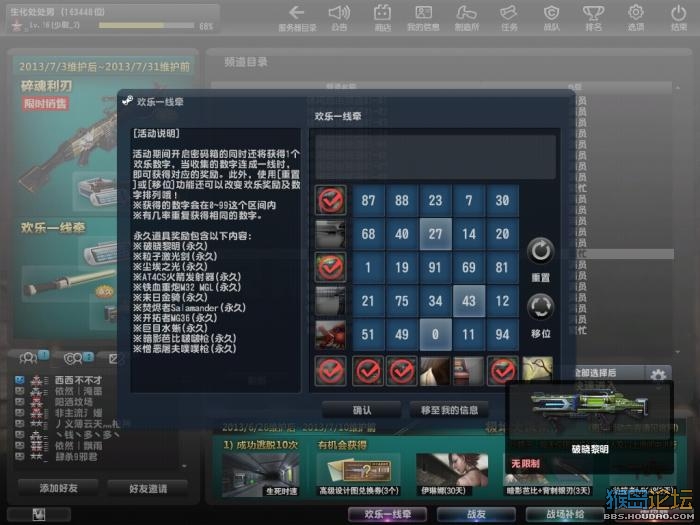Click the 结束 power-off icon

tap(679, 13)
